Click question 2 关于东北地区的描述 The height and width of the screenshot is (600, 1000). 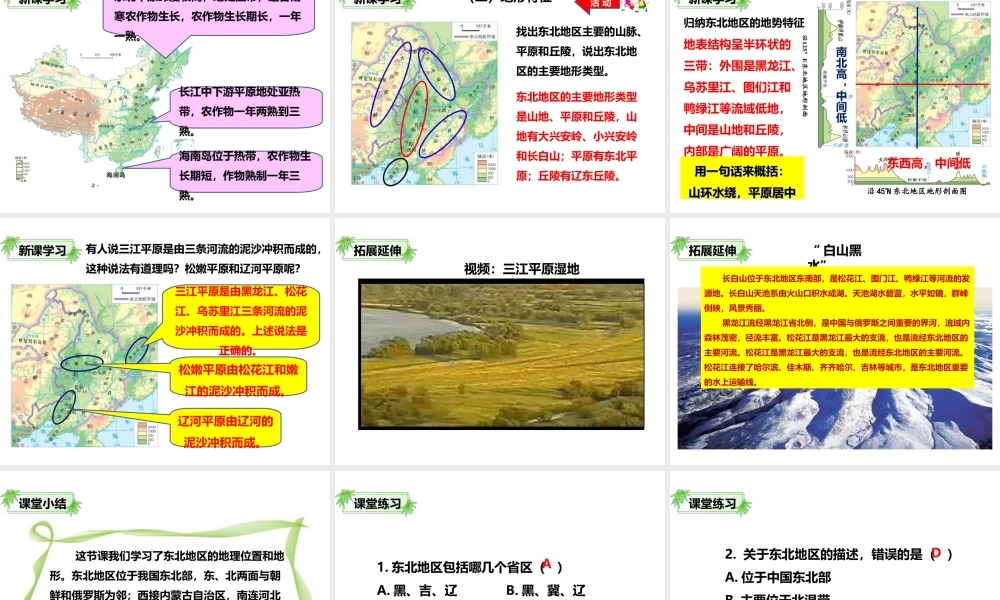(838, 554)
